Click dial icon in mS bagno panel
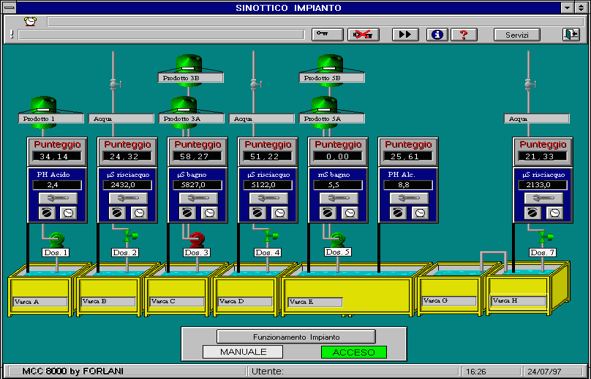The height and width of the screenshot is (379, 591). click(x=328, y=213)
